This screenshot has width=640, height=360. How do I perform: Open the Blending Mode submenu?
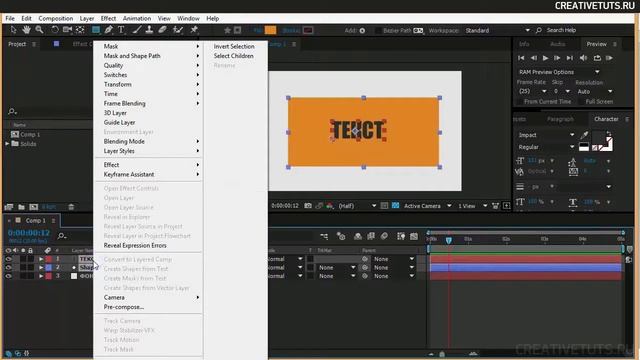[149, 141]
